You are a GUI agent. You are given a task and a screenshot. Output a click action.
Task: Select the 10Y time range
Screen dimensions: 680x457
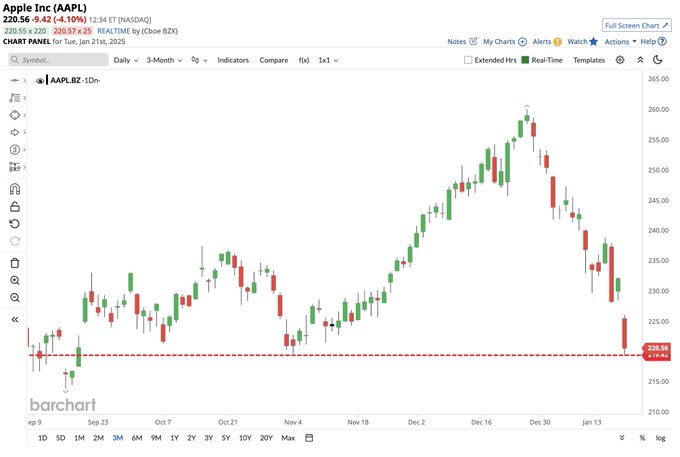pos(245,438)
